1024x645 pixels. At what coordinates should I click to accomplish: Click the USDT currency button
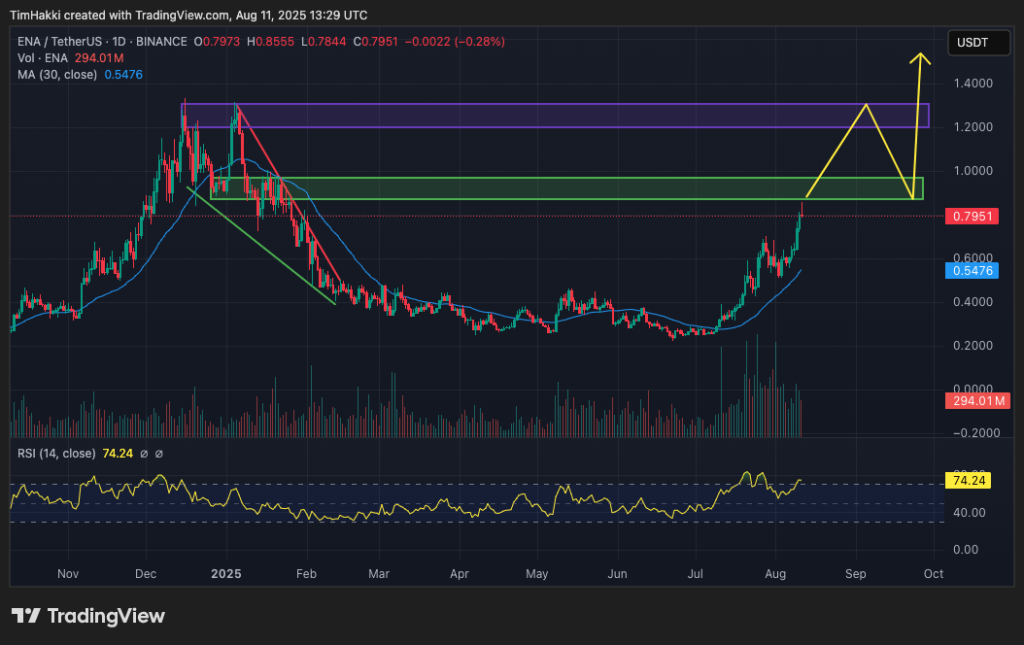tap(976, 42)
